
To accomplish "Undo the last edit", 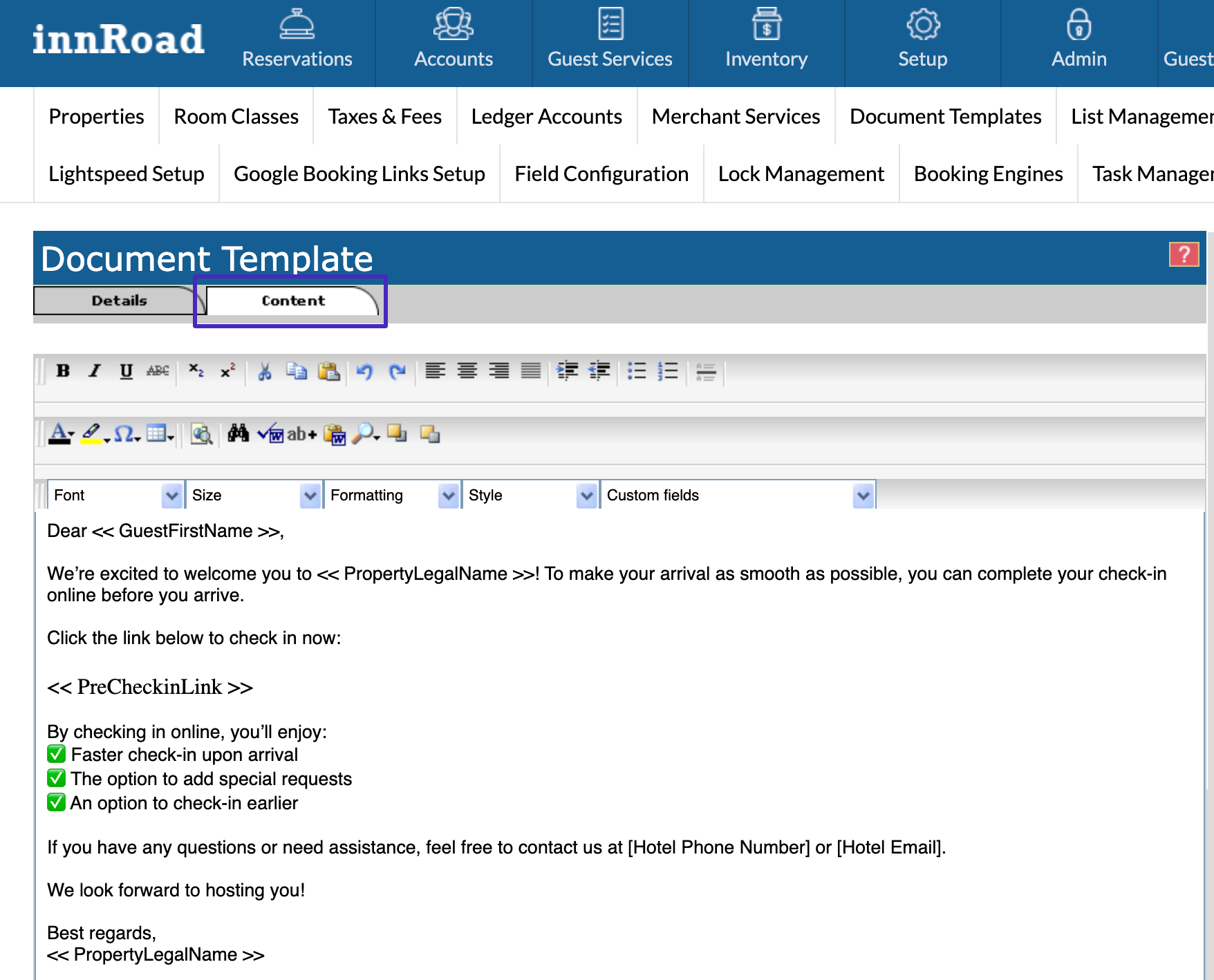I will (364, 371).
